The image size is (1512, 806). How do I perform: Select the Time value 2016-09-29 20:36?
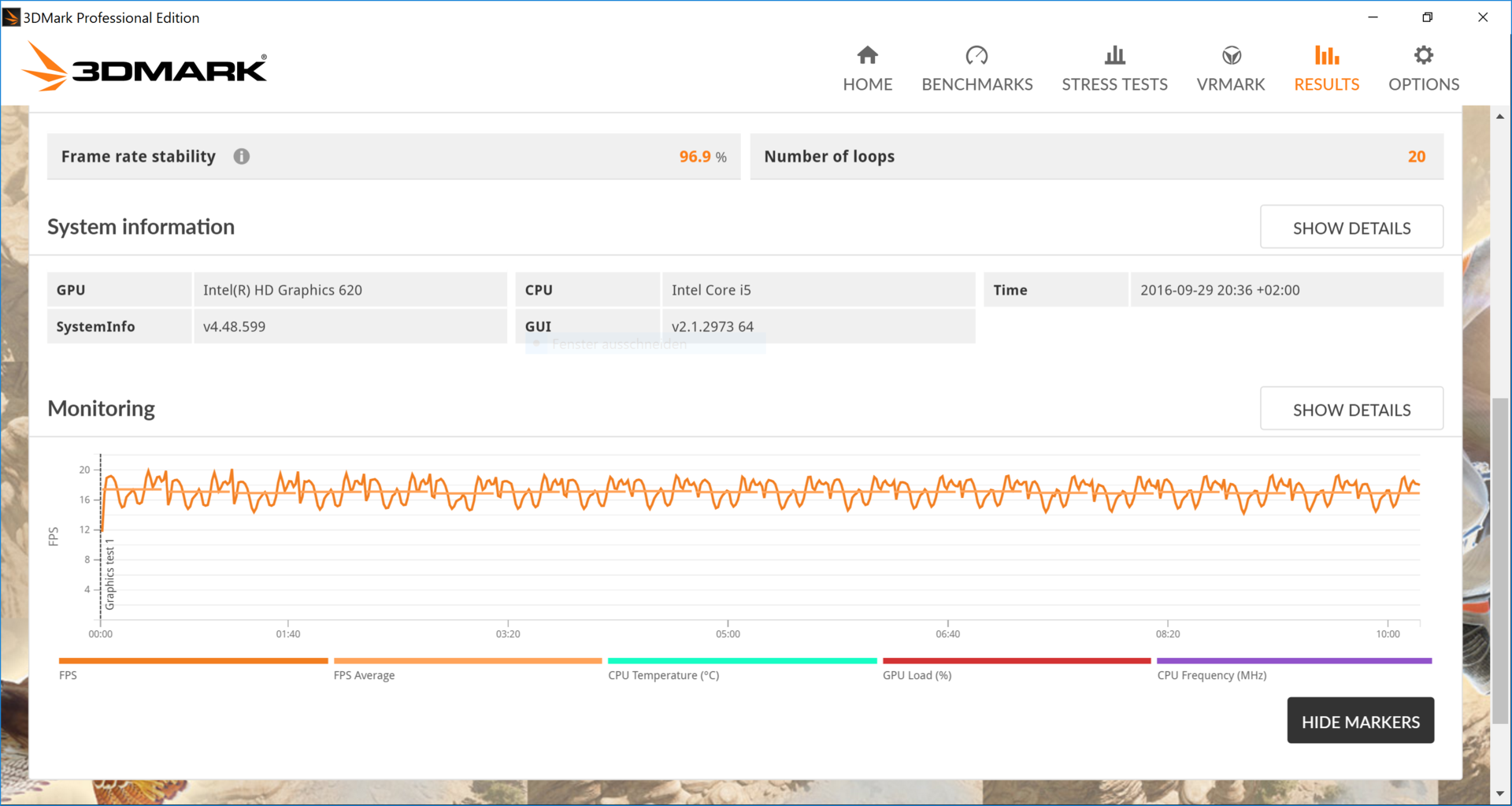(x=1220, y=290)
